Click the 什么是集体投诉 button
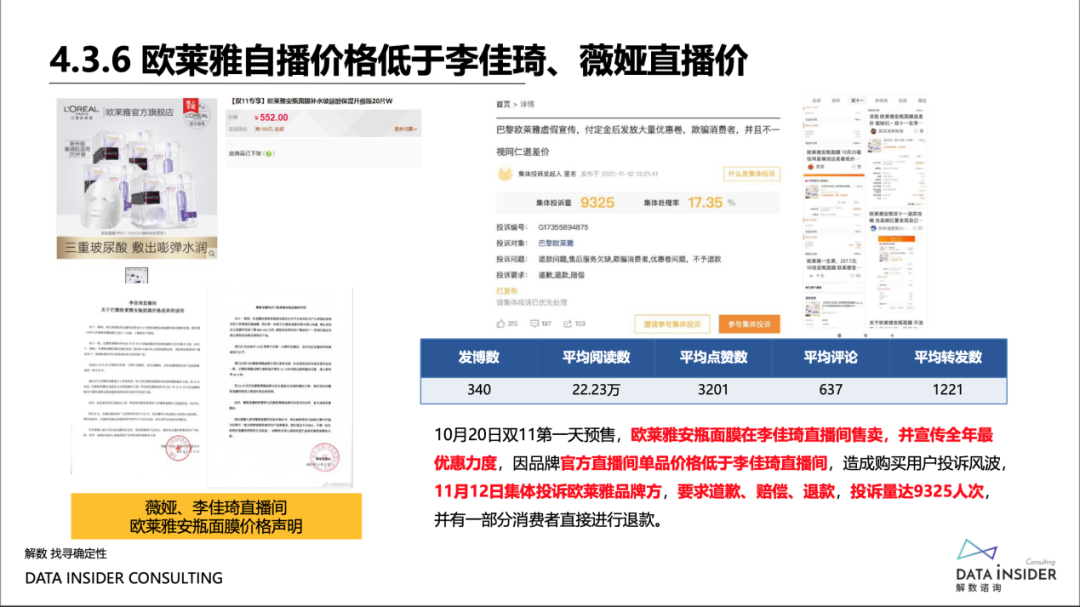The height and width of the screenshot is (607, 1080). (x=751, y=174)
